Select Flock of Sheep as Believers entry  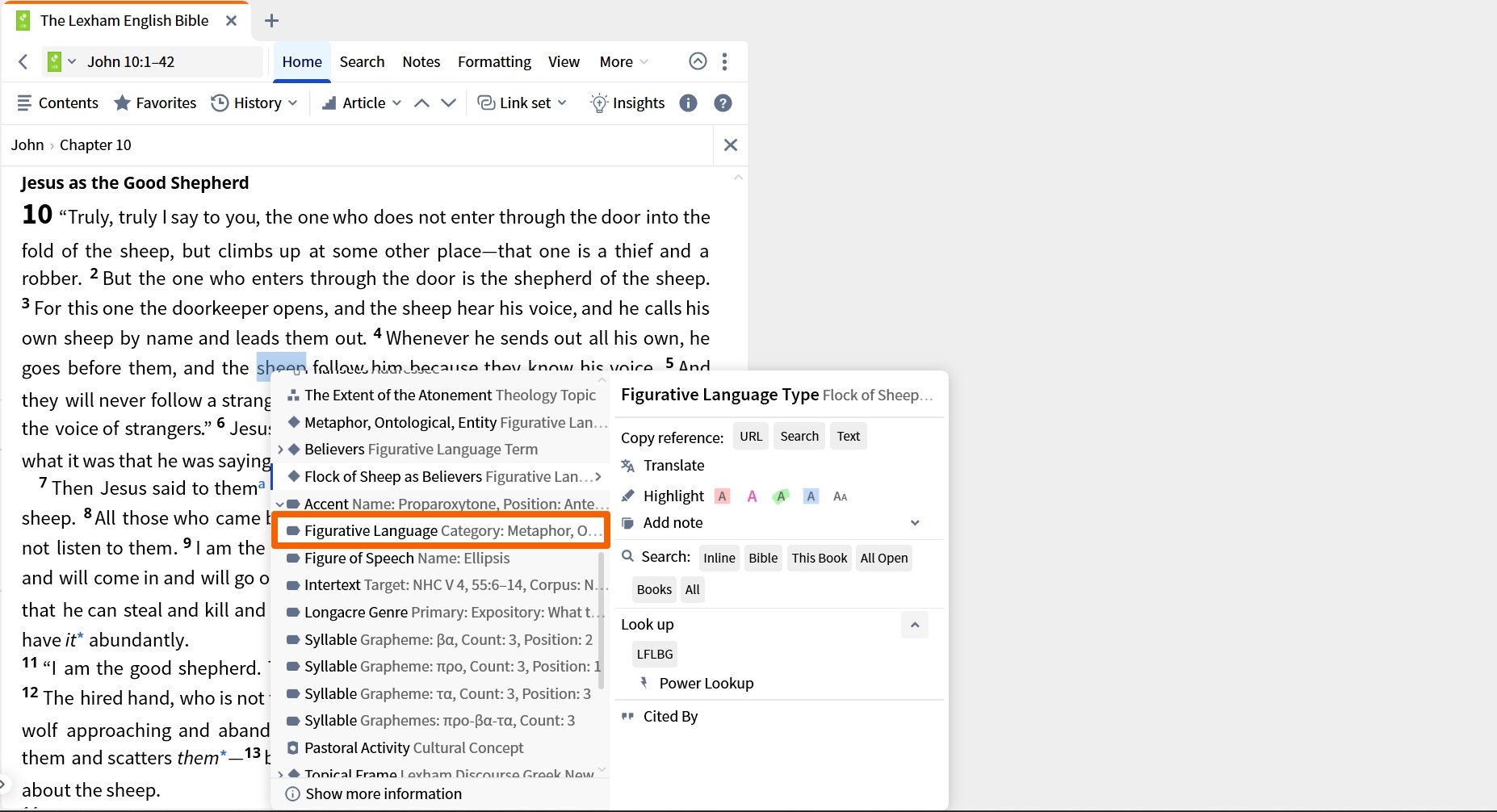(x=441, y=476)
